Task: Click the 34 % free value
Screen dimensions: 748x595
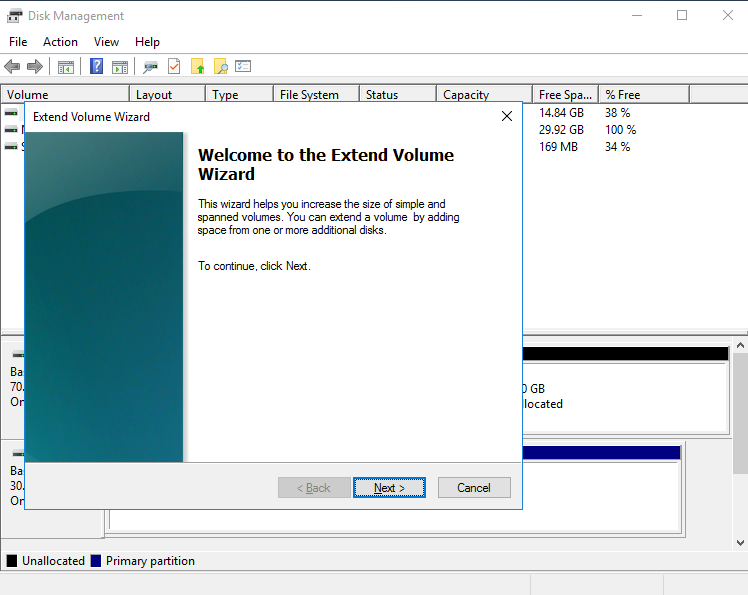Action: (x=618, y=147)
